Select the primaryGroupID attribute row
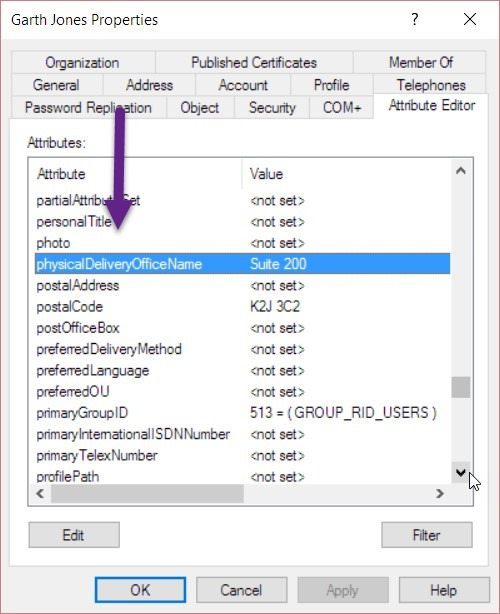Image resolution: width=500 pixels, height=614 pixels. click(242, 413)
